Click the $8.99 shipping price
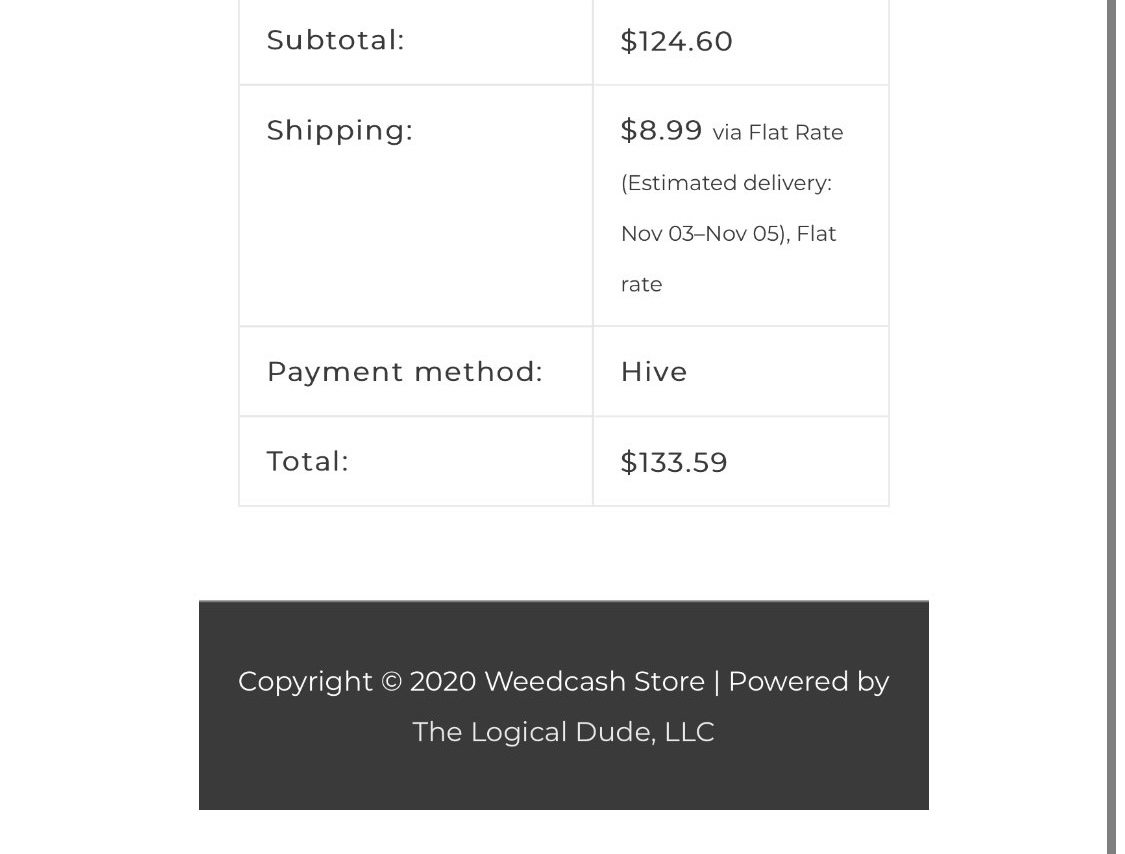1125x854 pixels. [661, 131]
